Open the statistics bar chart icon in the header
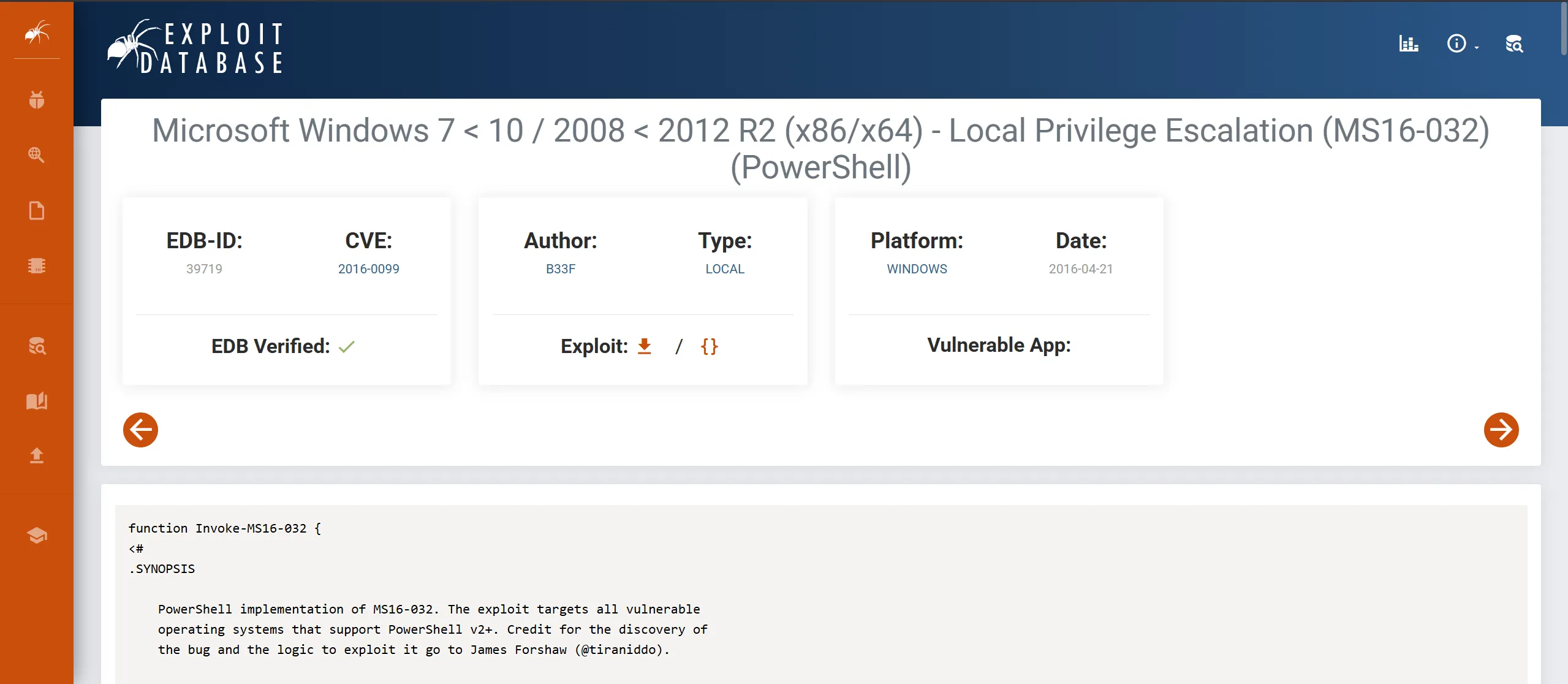 coord(1408,44)
